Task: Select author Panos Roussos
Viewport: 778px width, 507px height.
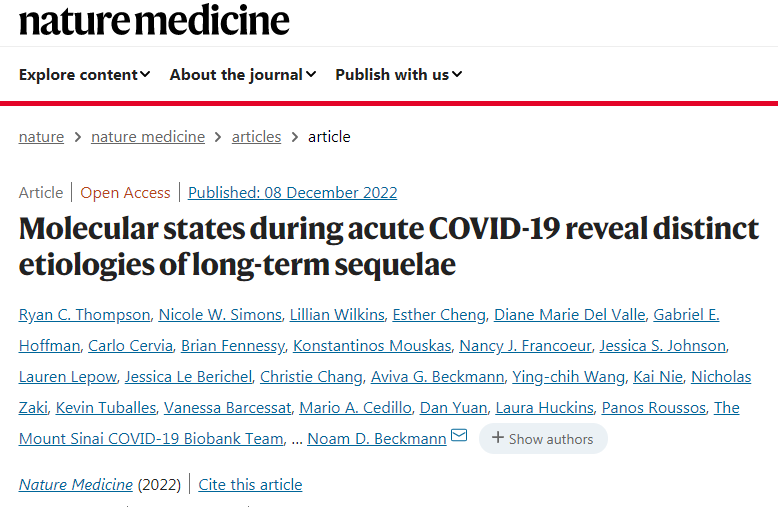Action: [655, 408]
